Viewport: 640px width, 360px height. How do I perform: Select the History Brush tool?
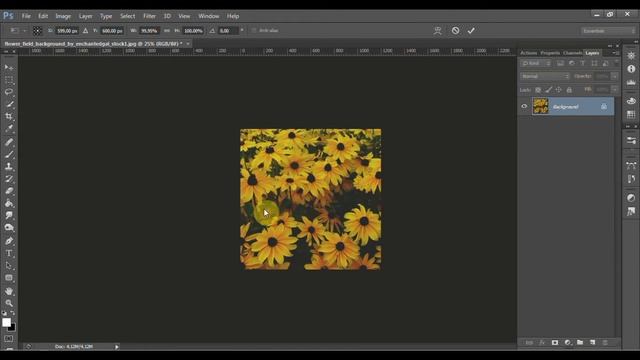[x=9, y=179]
